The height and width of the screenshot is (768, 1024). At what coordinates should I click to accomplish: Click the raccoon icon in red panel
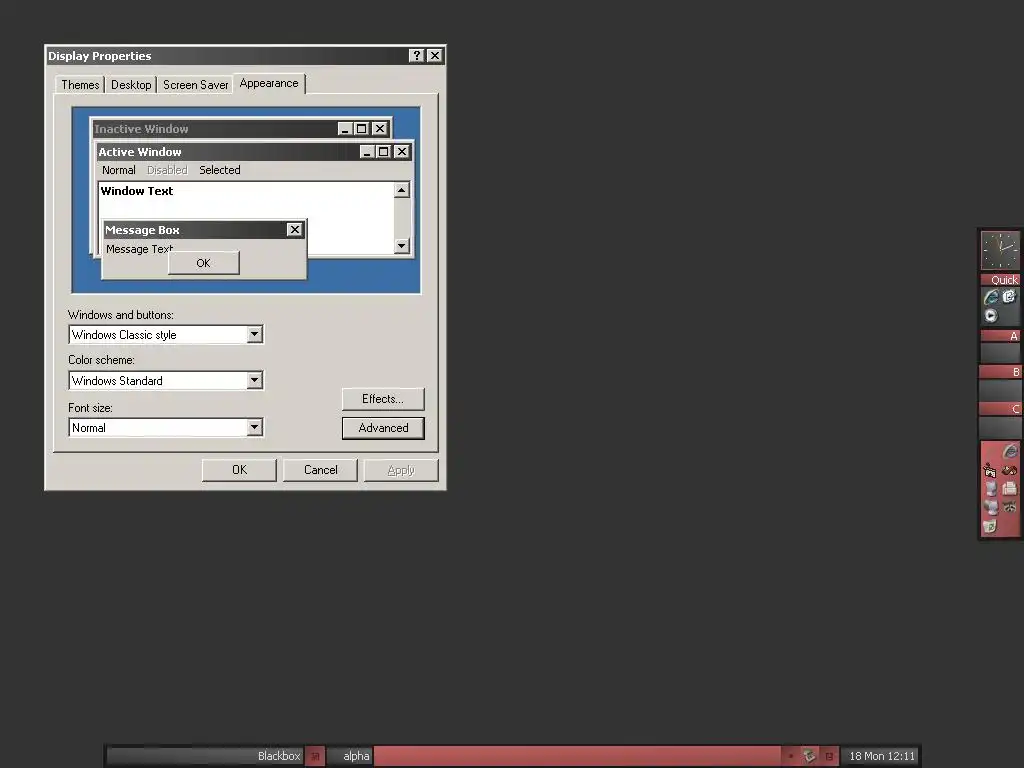1010,506
